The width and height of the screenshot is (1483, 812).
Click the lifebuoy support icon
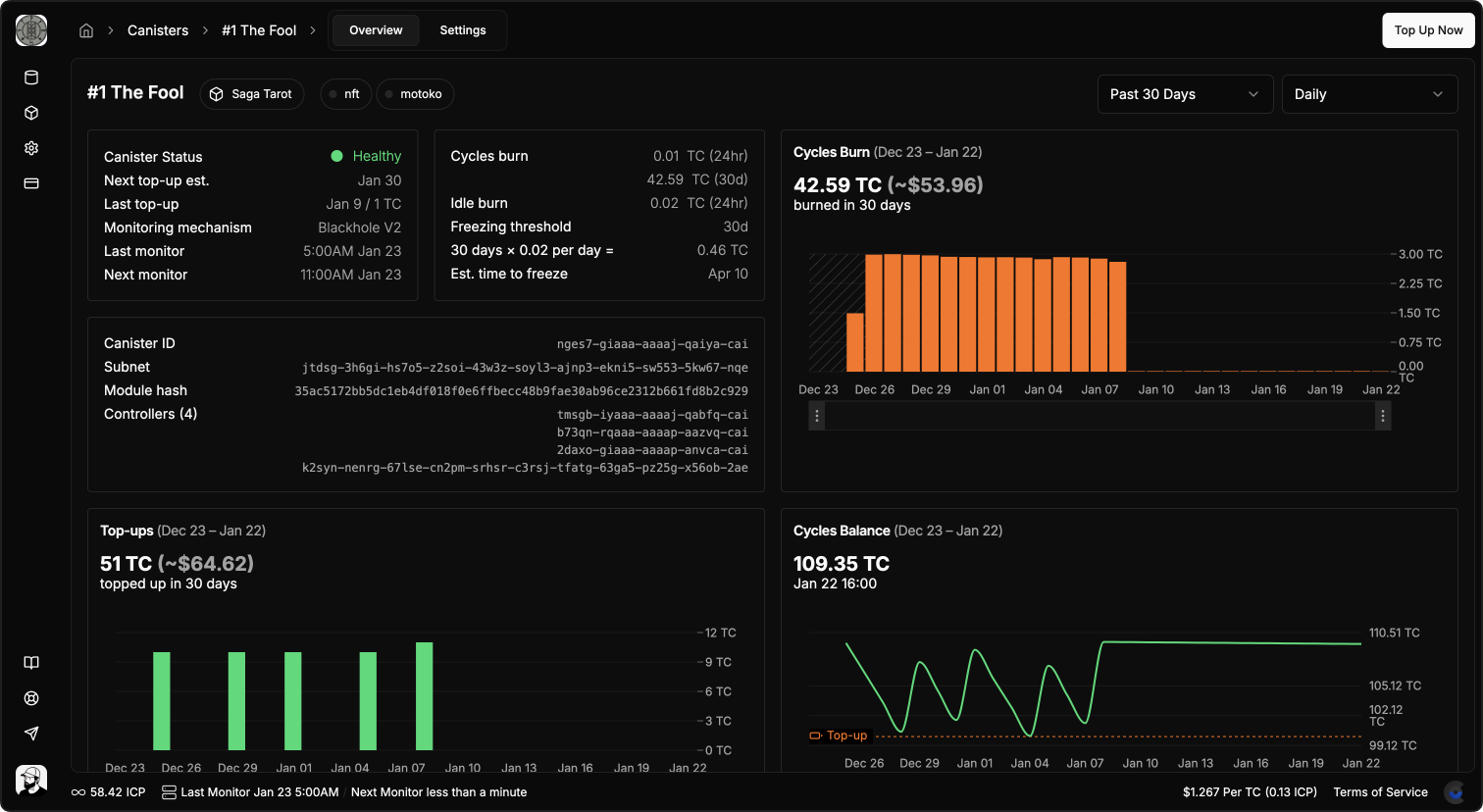[30, 698]
